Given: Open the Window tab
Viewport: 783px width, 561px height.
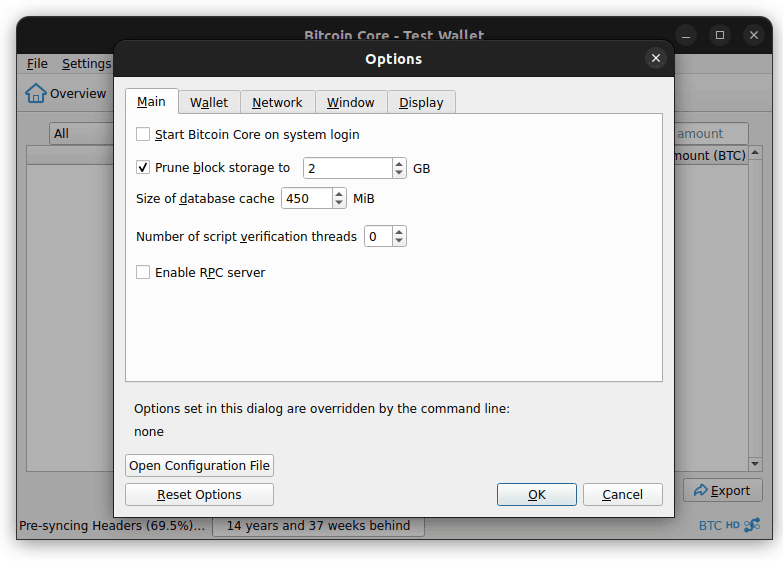Looking at the screenshot, I should 351,102.
